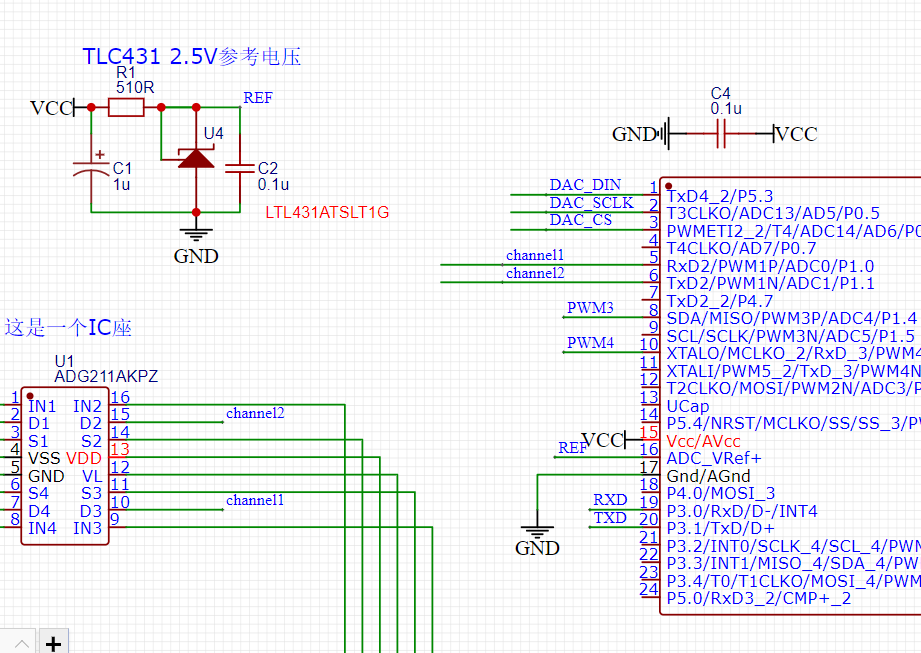Click the plus button to add a sheet
This screenshot has height=653, width=921.
pyautogui.click(x=53, y=644)
